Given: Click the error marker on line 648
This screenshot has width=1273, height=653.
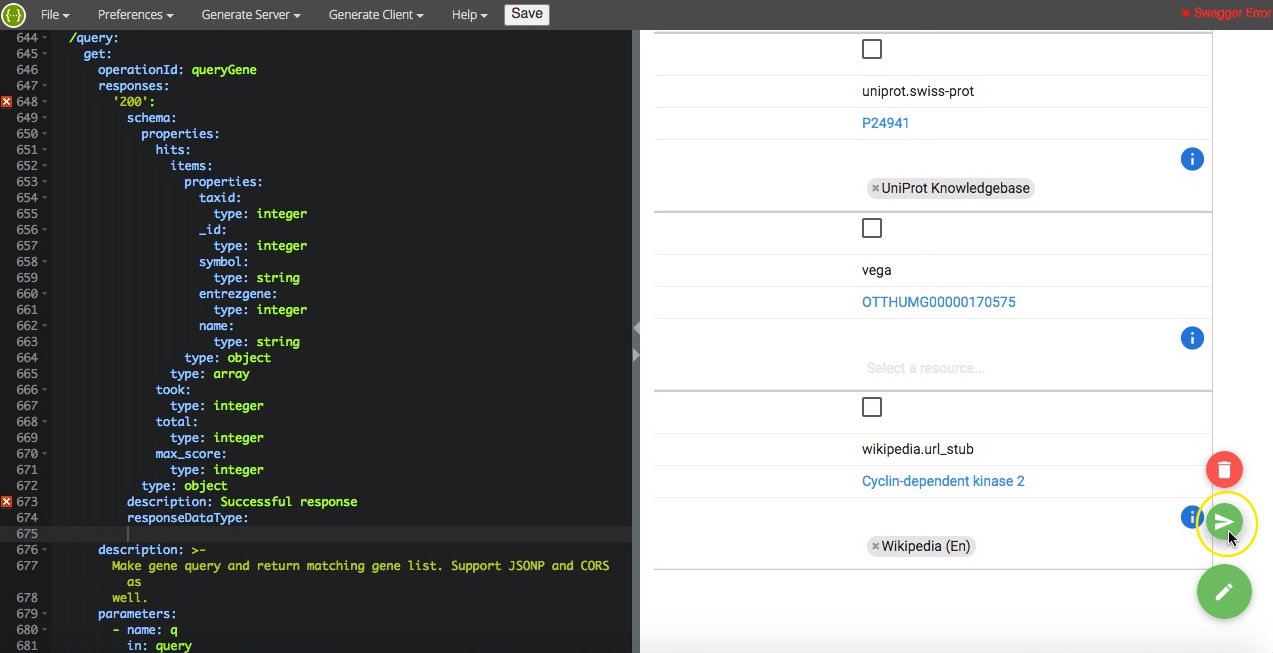Looking at the screenshot, I should pos(7,102).
